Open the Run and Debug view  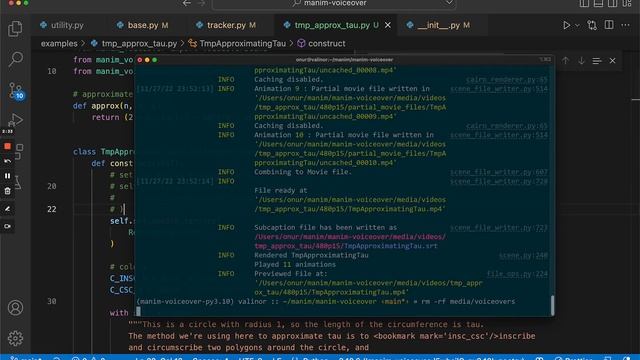point(16,119)
